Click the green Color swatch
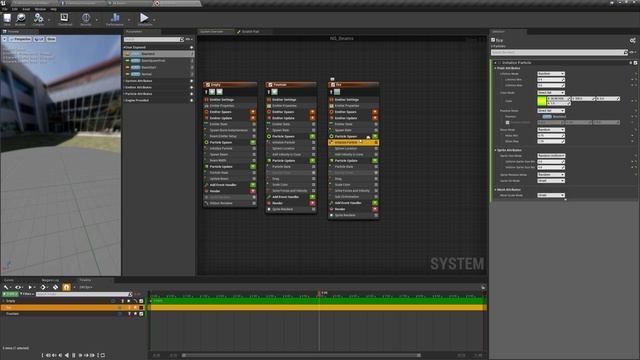 [x=542, y=101]
